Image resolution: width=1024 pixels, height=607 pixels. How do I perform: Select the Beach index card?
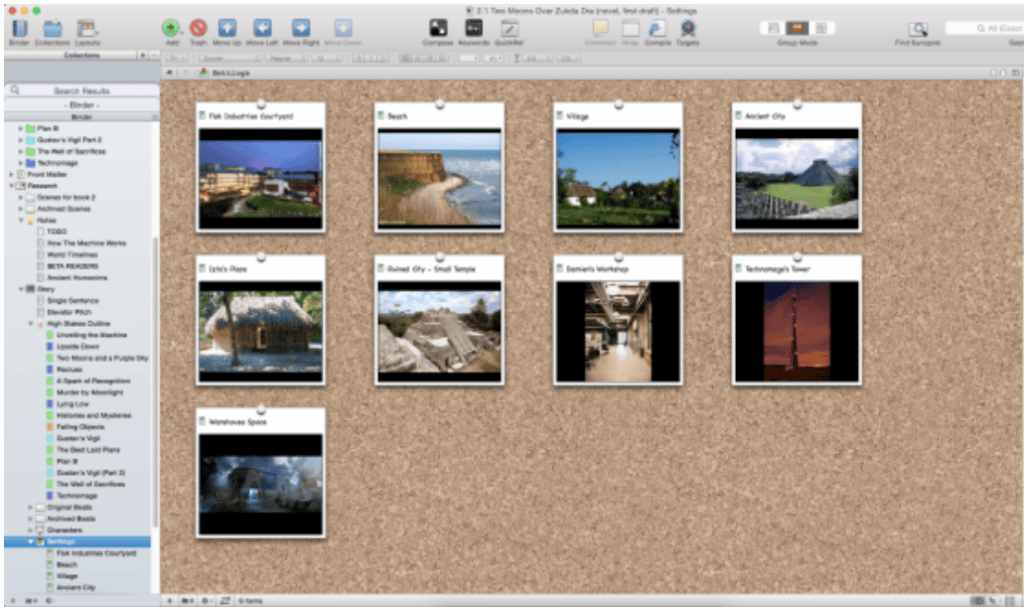pos(440,167)
